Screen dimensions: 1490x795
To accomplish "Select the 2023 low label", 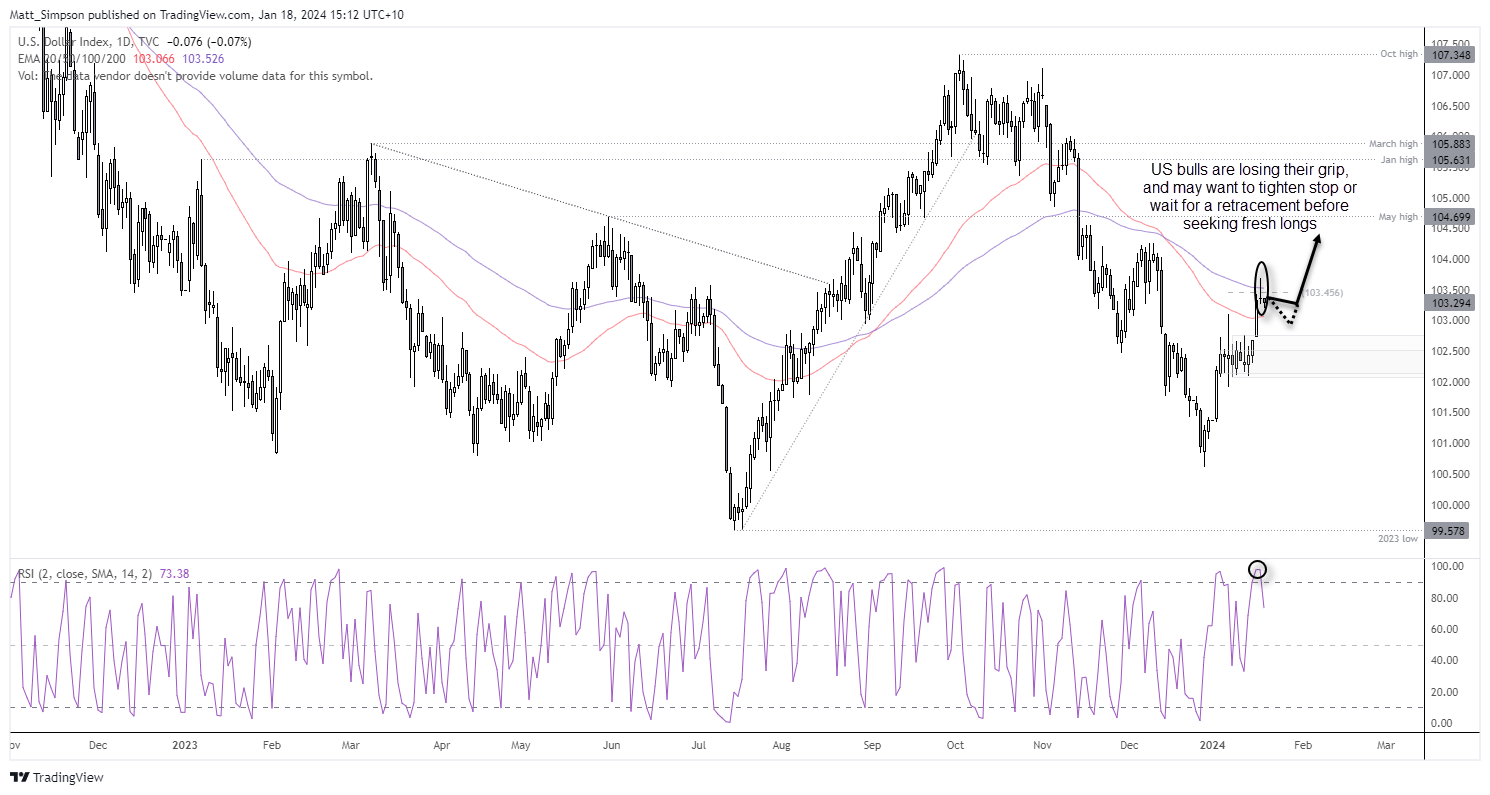I will [1397, 539].
